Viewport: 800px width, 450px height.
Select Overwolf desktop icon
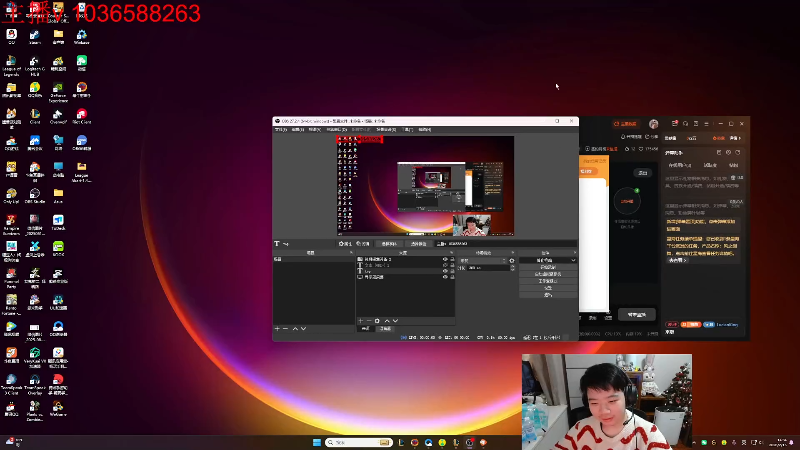(58, 116)
